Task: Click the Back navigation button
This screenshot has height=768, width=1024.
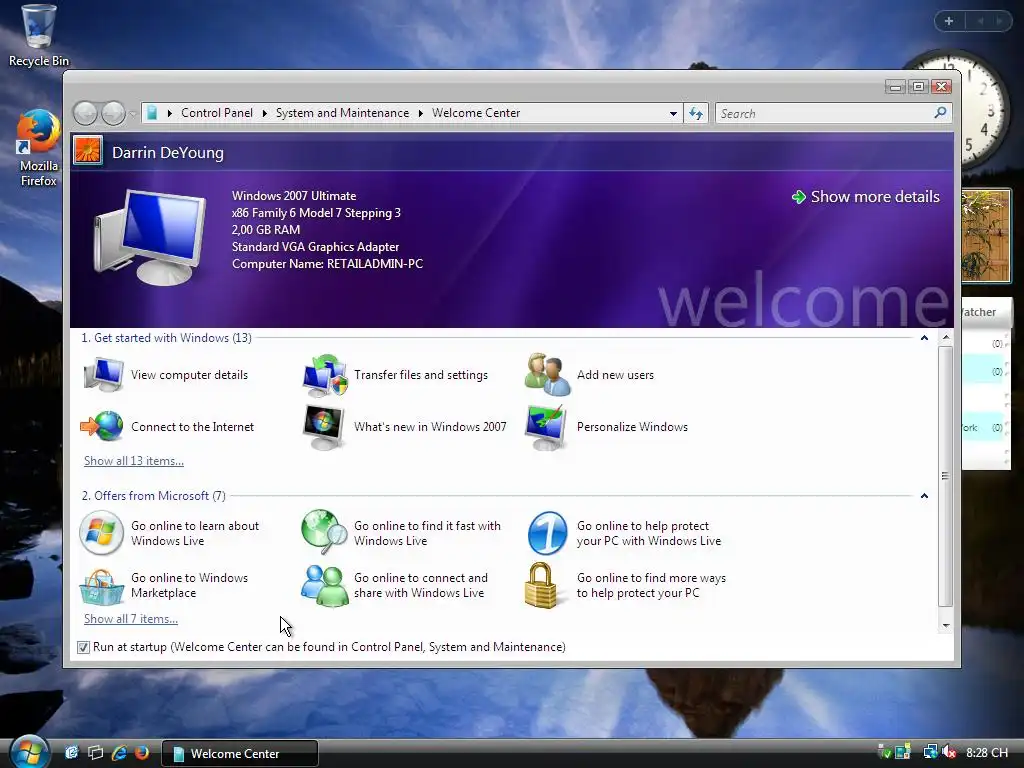Action: pos(85,114)
